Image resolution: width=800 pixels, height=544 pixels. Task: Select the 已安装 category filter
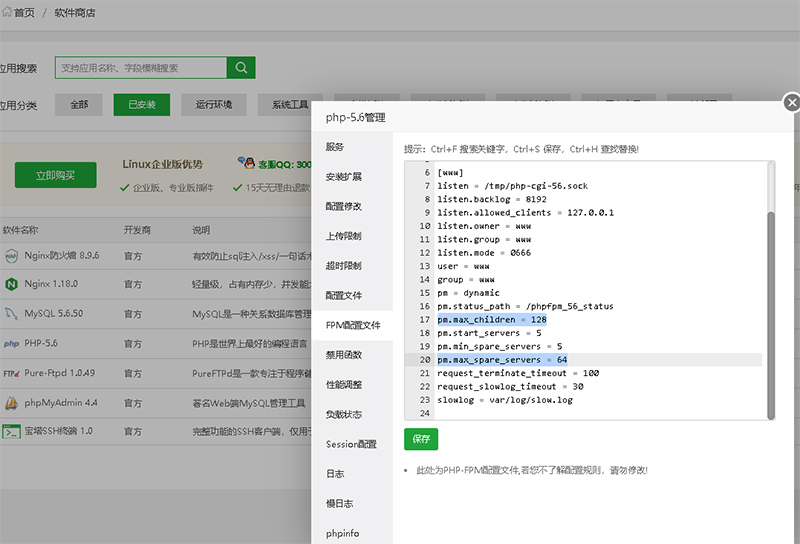pyautogui.click(x=142, y=105)
